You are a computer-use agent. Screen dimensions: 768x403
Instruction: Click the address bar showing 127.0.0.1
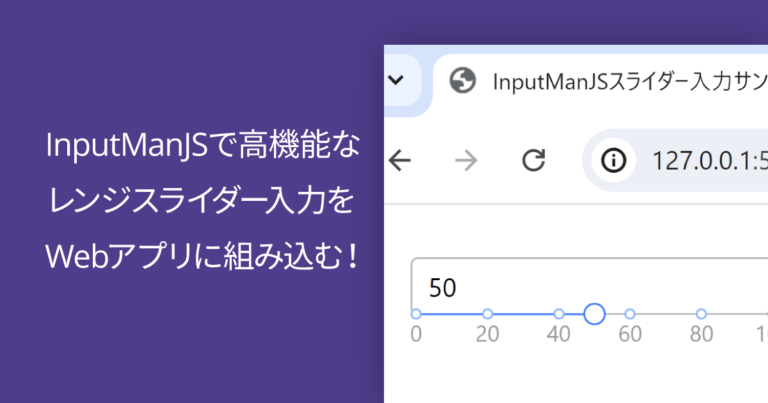pyautogui.click(x=675, y=160)
